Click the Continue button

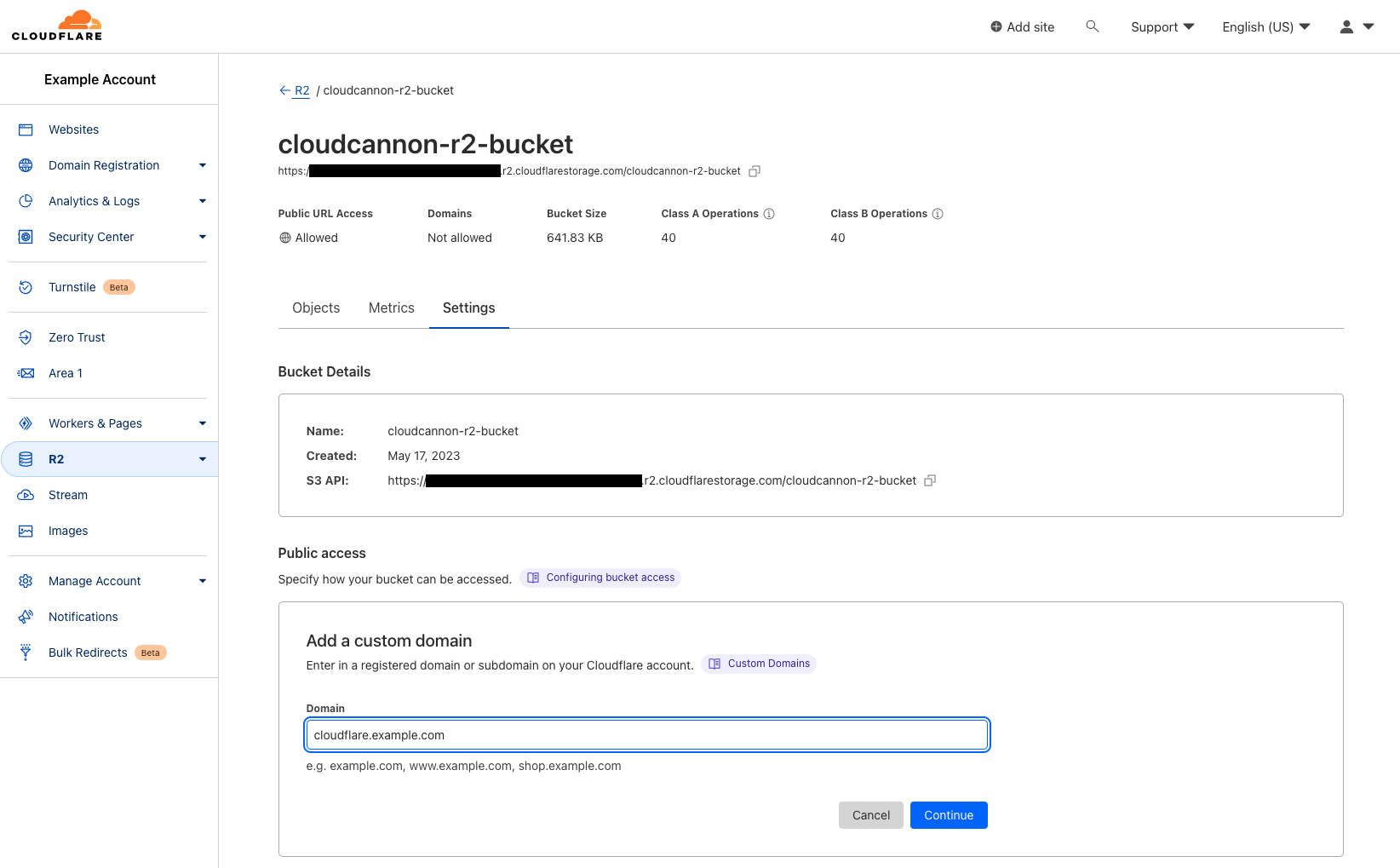(948, 814)
